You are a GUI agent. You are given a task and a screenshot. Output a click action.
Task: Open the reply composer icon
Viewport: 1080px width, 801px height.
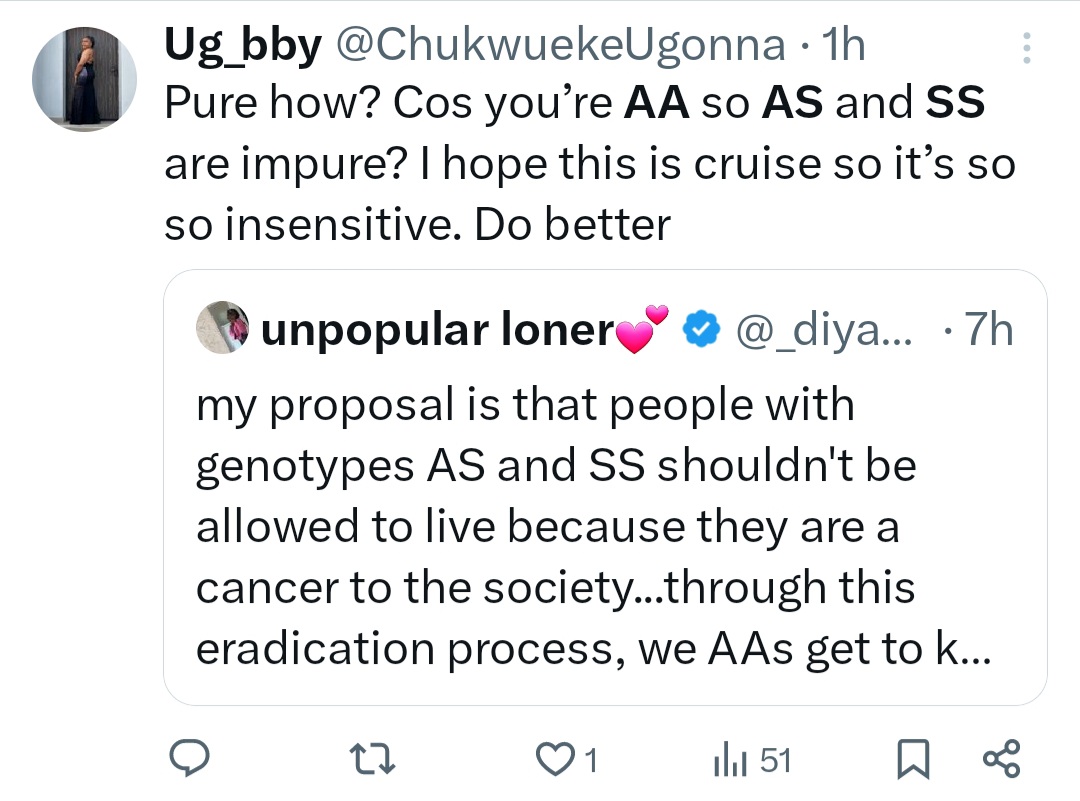pos(190,758)
